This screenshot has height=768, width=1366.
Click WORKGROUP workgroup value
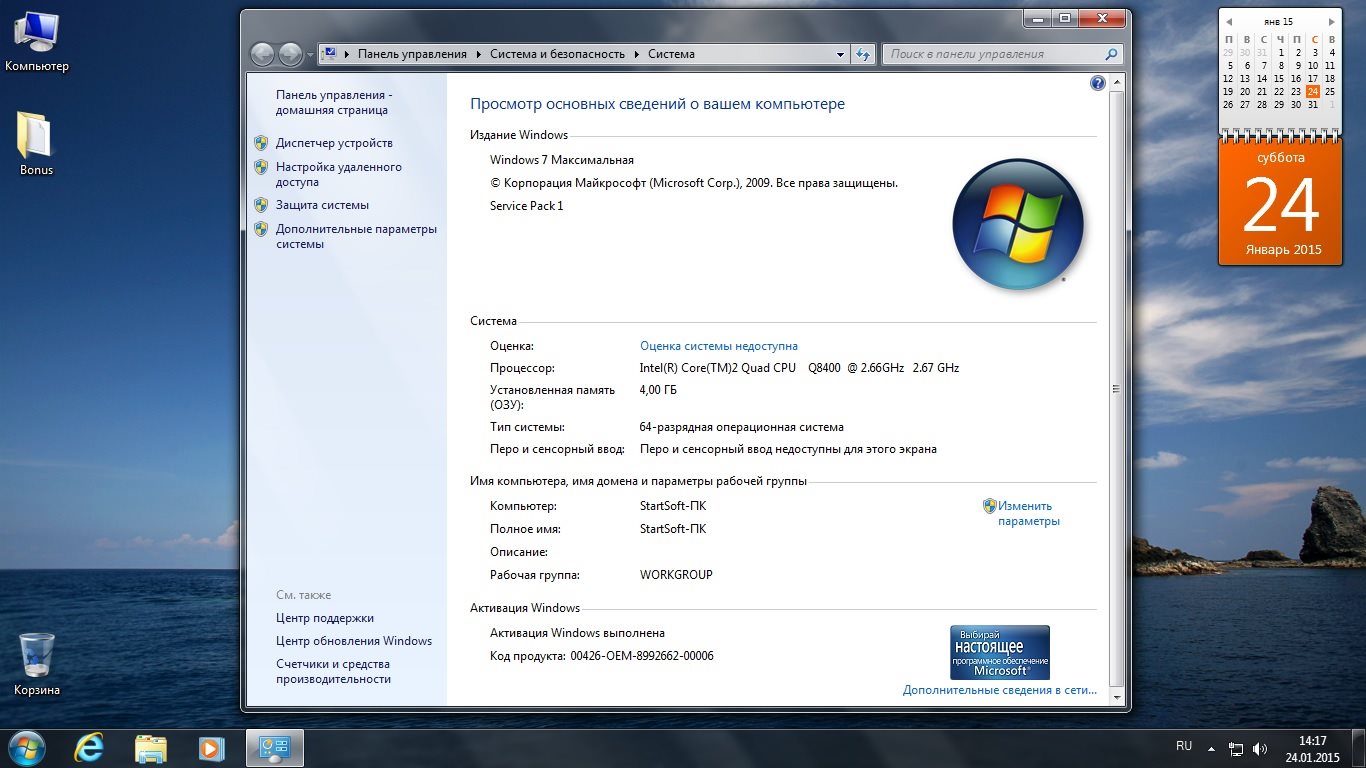(x=676, y=575)
